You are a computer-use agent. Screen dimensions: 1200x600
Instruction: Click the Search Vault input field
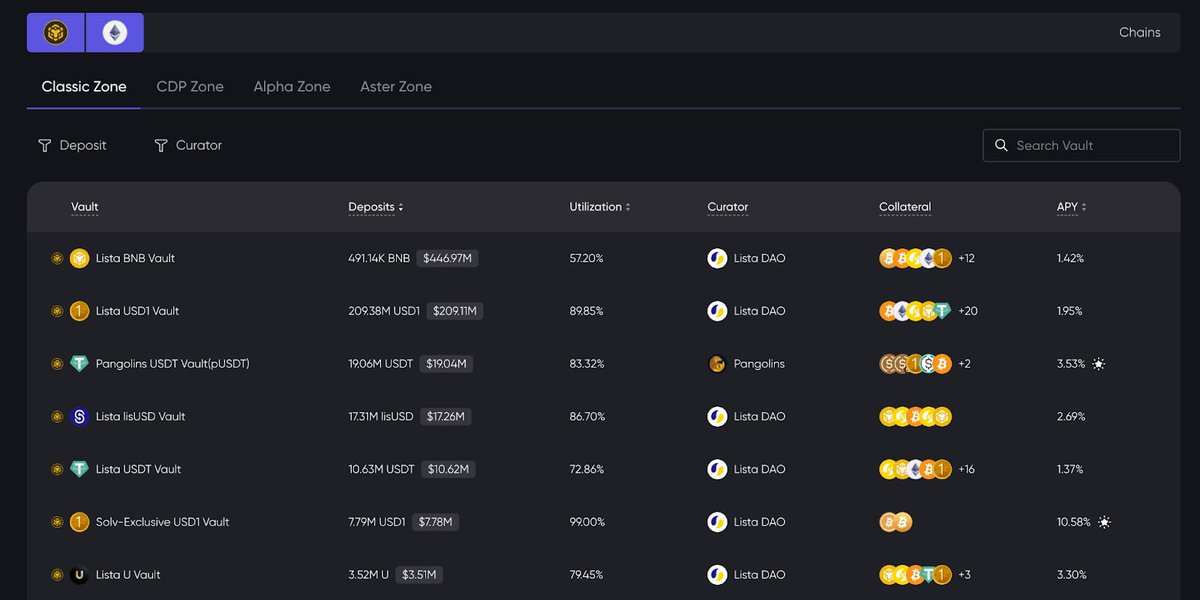[1092, 145]
